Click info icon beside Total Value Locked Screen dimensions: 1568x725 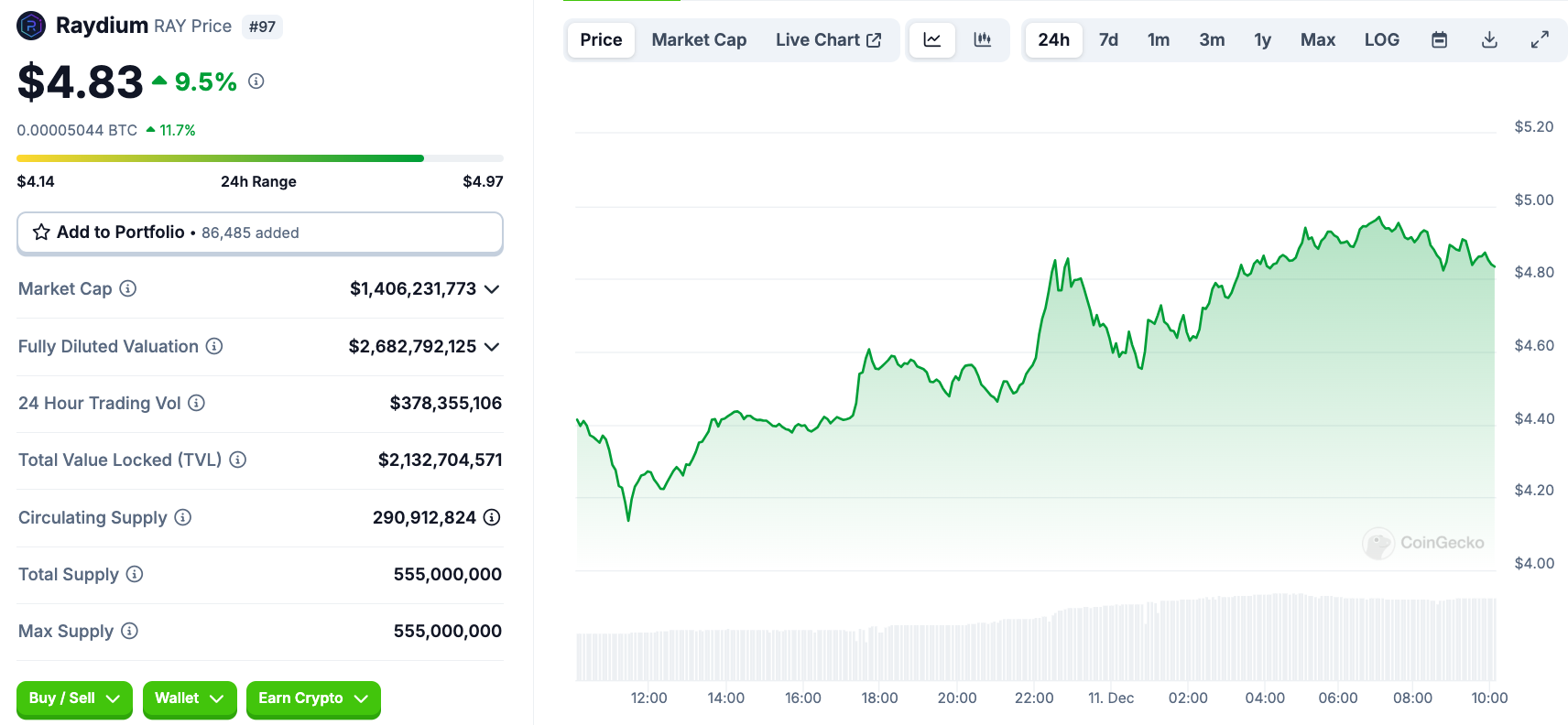click(x=238, y=460)
